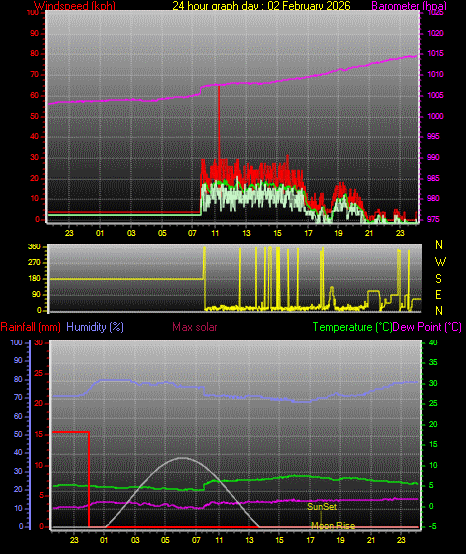Click the 1020 barometer axis value
The image size is (466, 554).
pyautogui.click(x=435, y=33)
